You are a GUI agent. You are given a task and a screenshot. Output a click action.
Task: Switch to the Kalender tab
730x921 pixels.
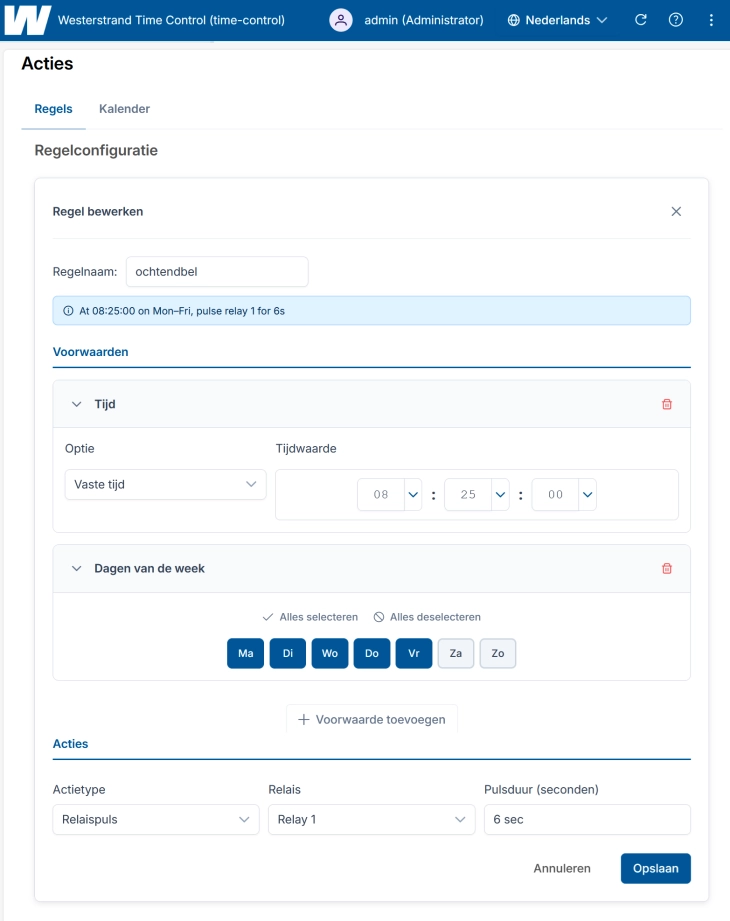click(125, 109)
